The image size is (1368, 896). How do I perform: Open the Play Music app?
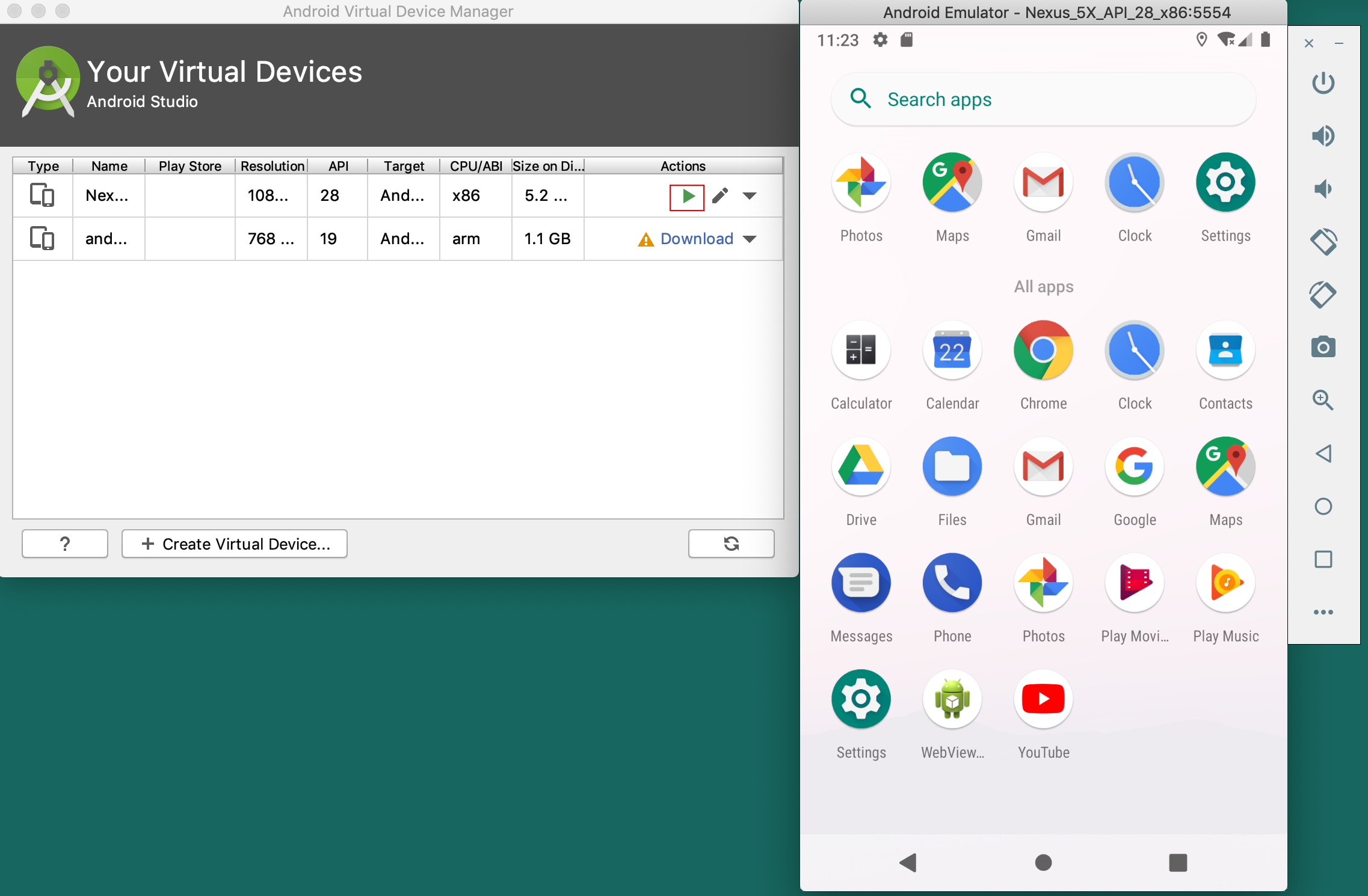click(x=1226, y=598)
